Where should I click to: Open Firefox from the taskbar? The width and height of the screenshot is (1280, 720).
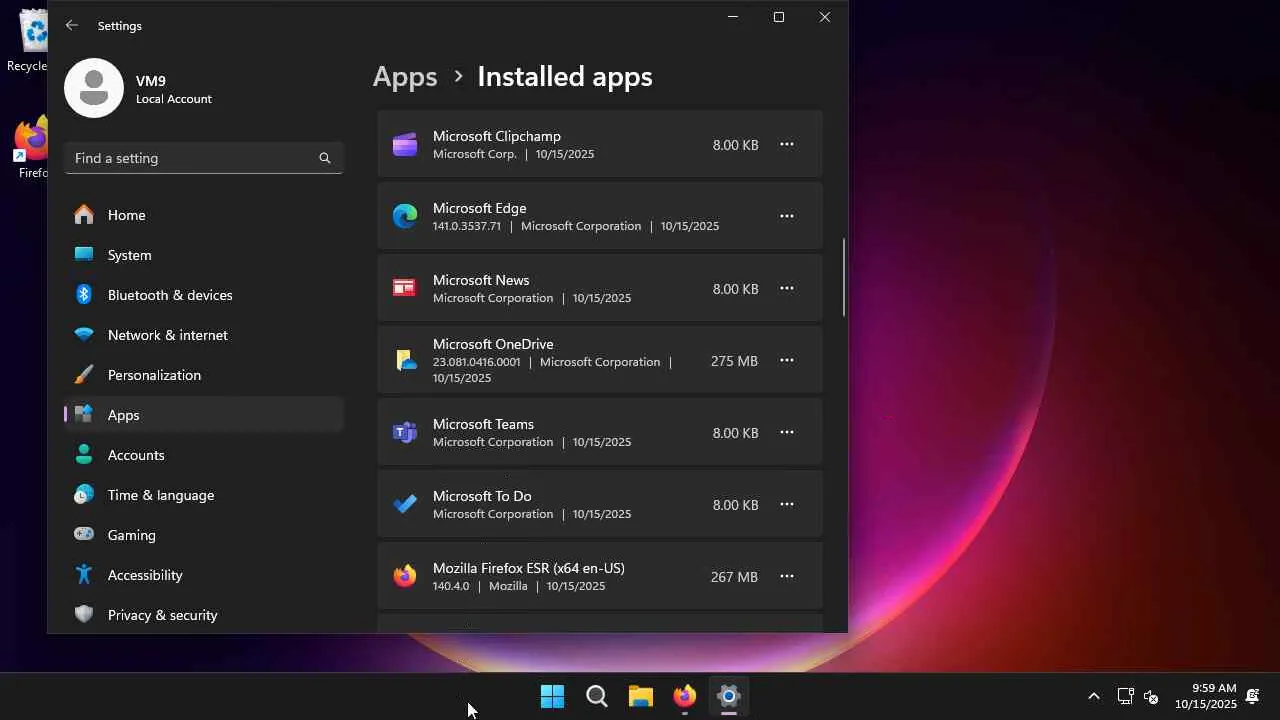(x=685, y=696)
